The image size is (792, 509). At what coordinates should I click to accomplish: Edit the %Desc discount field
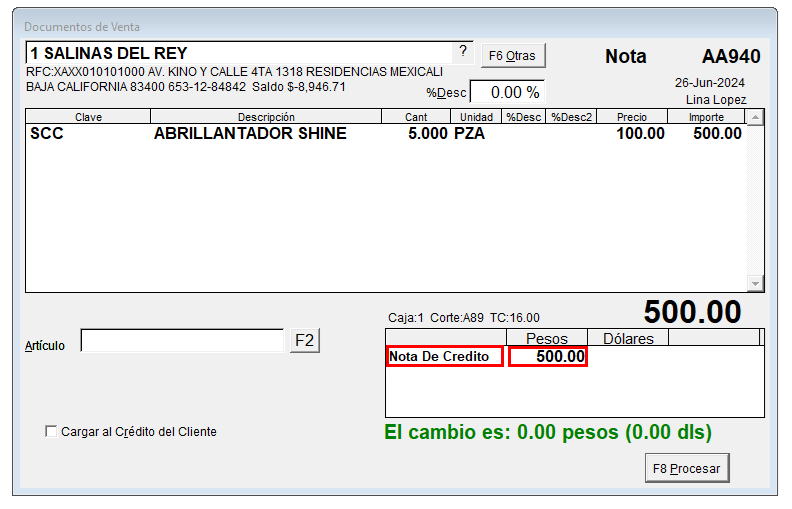pos(507,92)
